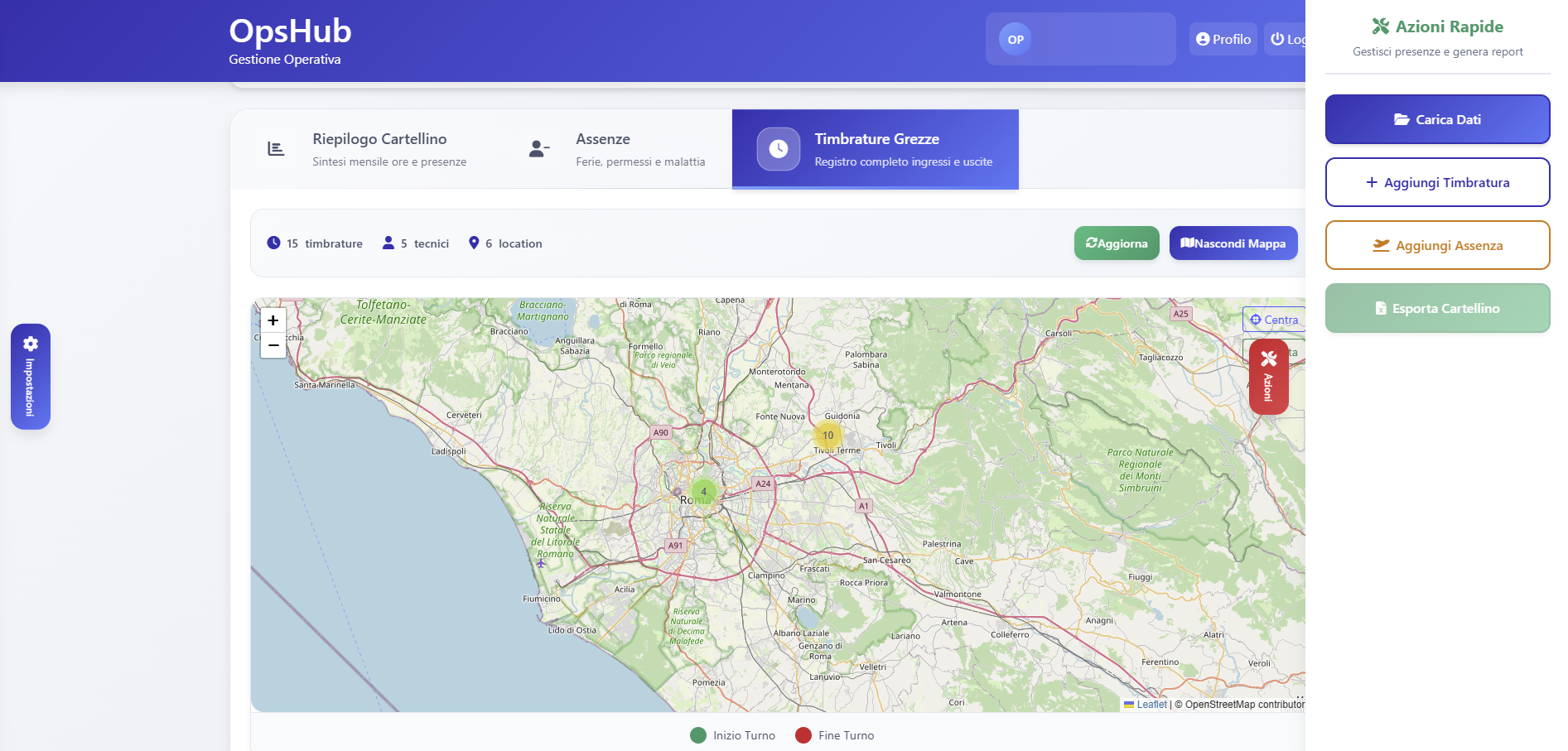Click the red Fine Turno legend dot
Screen dimensions: 1568x751
(x=803, y=735)
